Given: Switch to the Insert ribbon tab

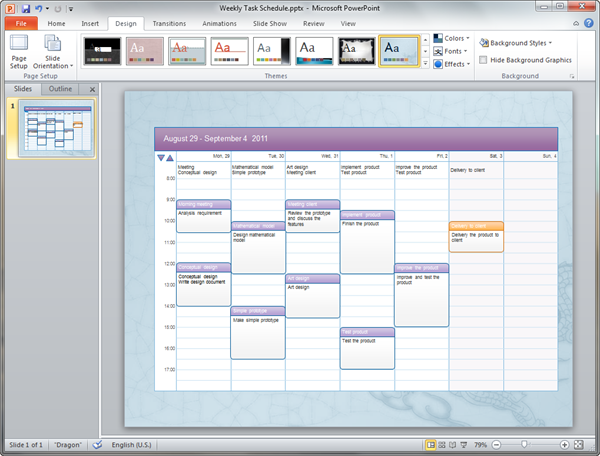Looking at the screenshot, I should point(90,23).
